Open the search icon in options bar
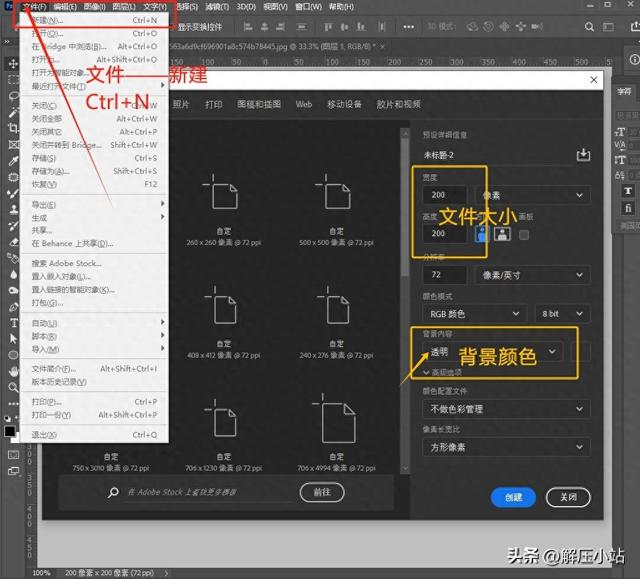The image size is (640, 579). coord(589,27)
